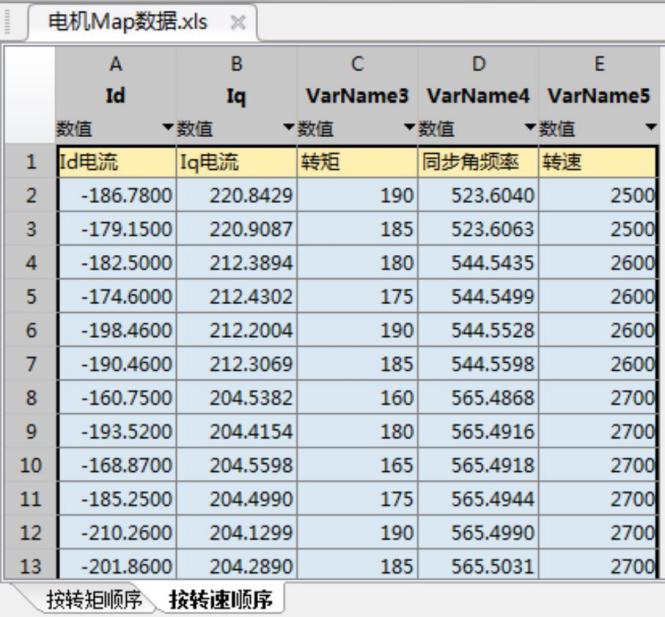Viewport: 665px width, 617px height.
Task: Open column A data type dropdown
Action: 167,128
